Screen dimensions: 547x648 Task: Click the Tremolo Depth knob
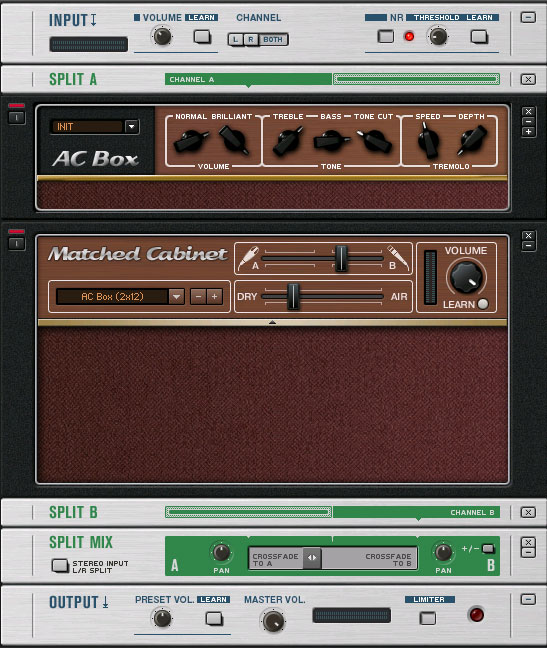pyautogui.click(x=472, y=140)
